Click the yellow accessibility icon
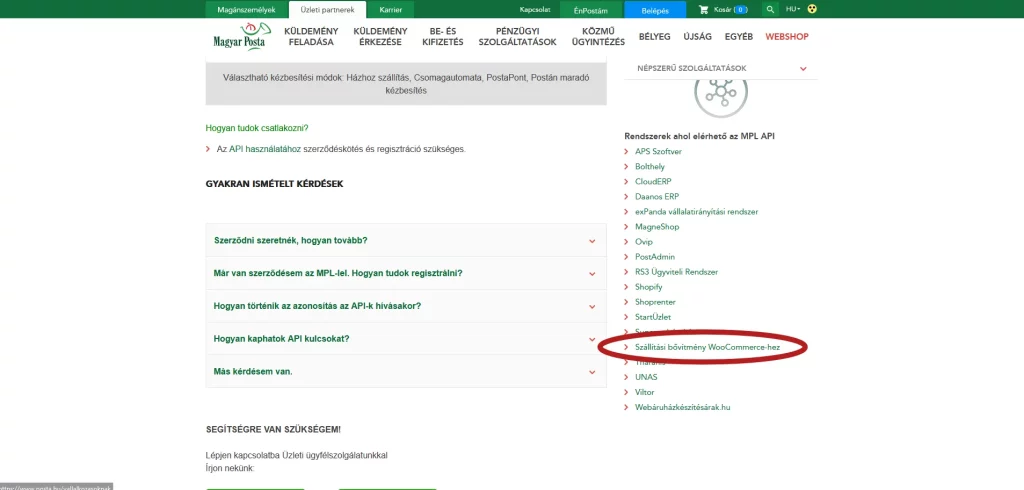Viewport: 1024px width, 490px height. point(812,9)
